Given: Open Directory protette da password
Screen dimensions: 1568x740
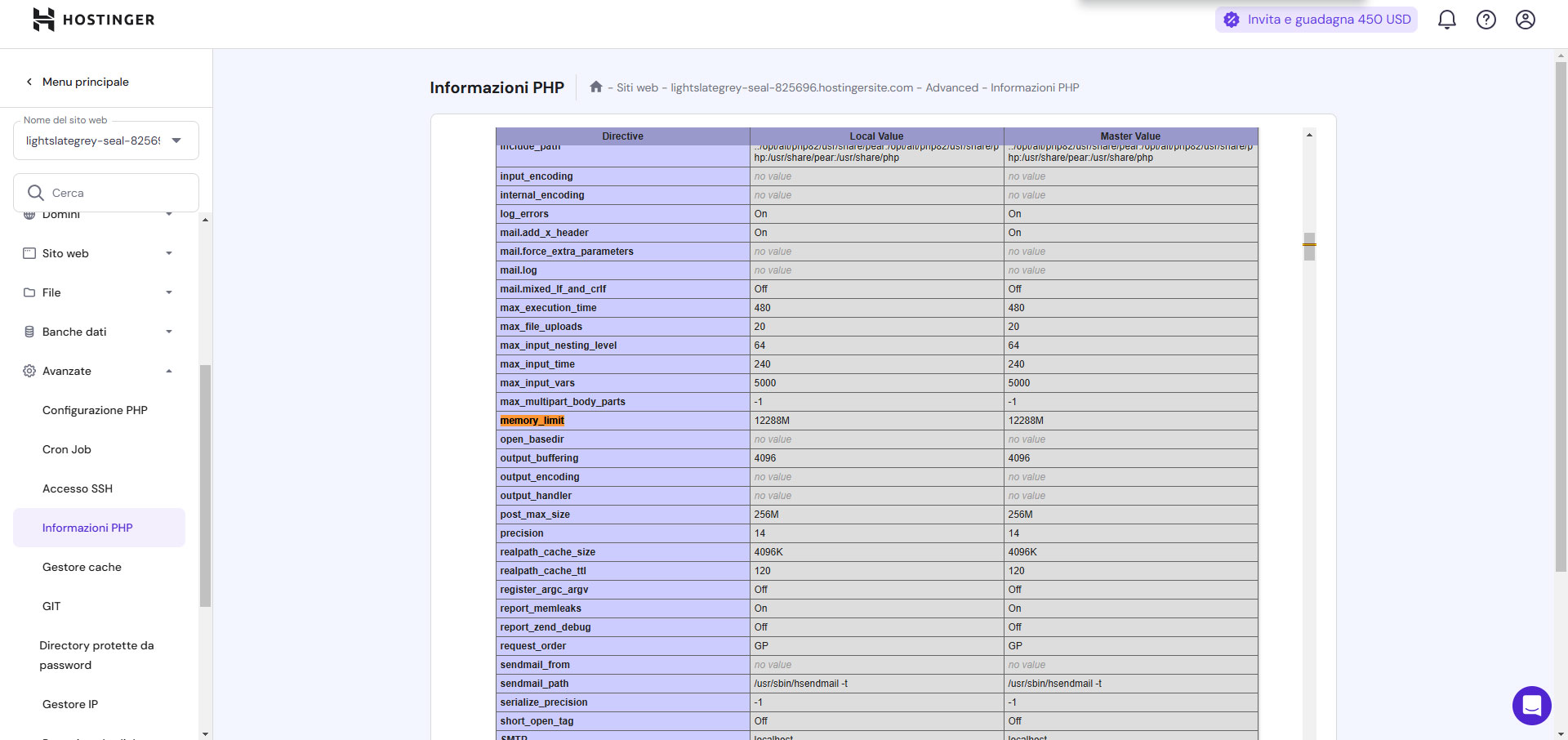Looking at the screenshot, I should tap(96, 655).
